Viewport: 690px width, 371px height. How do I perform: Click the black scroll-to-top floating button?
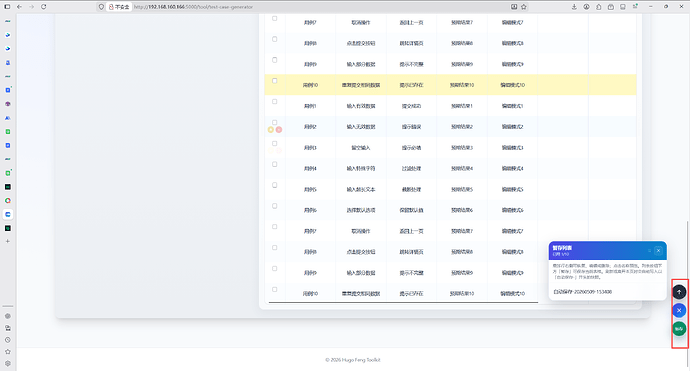click(x=679, y=292)
